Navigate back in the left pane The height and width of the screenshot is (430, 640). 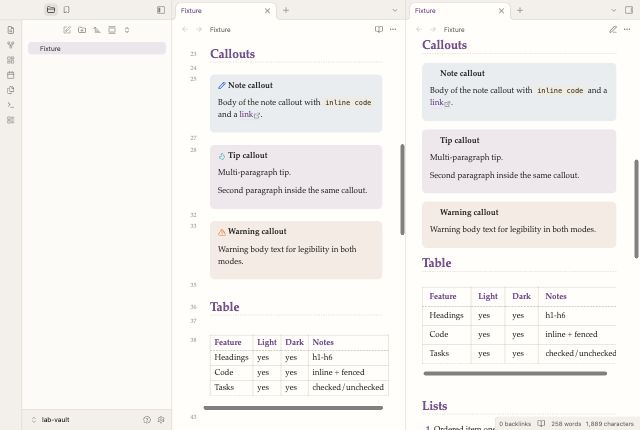coord(185,29)
